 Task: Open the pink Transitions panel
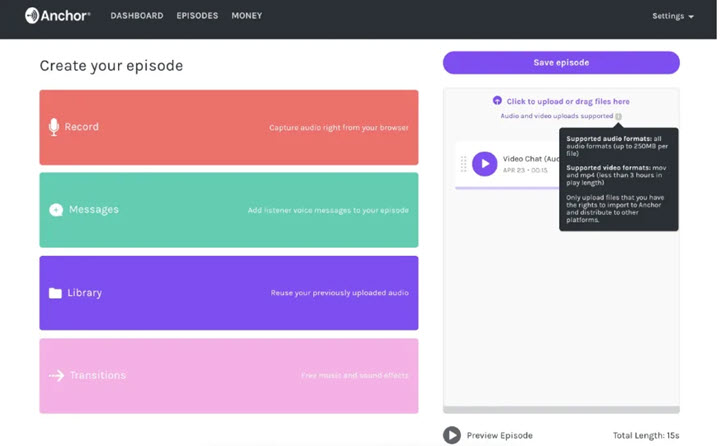(x=229, y=376)
